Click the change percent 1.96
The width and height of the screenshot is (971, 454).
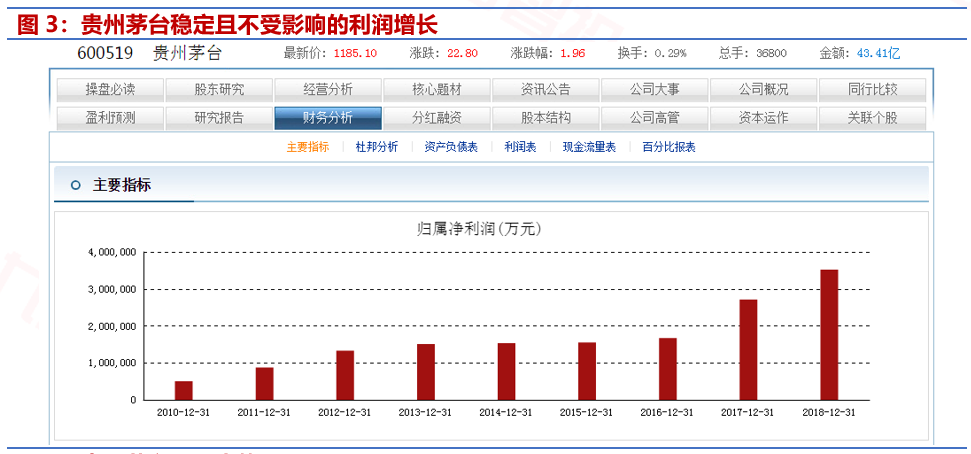point(573,53)
